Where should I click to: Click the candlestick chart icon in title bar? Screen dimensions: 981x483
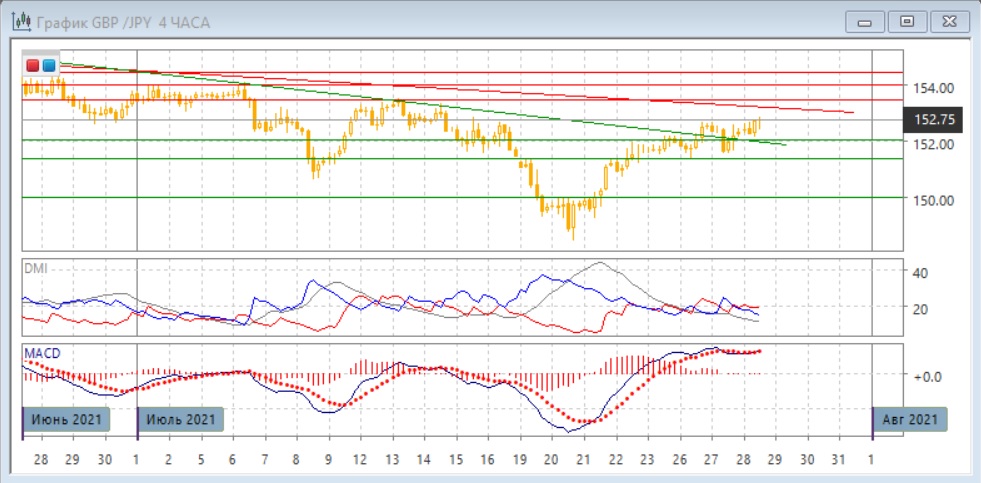pyautogui.click(x=19, y=21)
